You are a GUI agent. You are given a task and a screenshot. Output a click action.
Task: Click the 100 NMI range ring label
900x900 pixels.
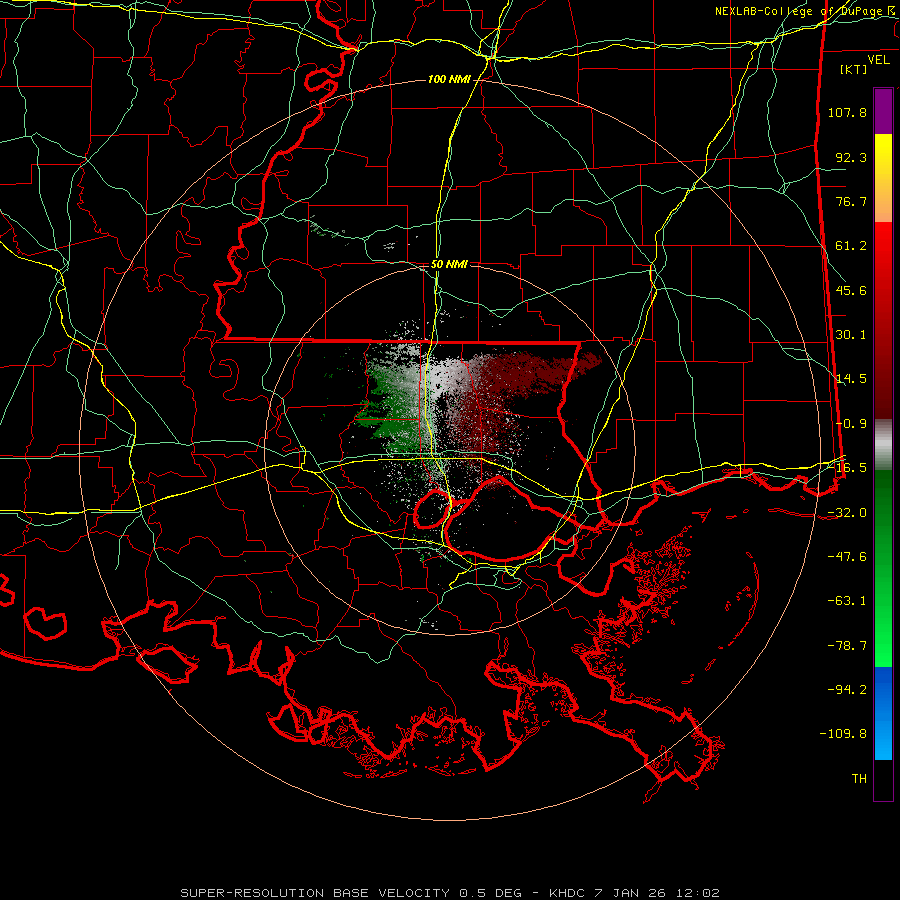[x=449, y=79]
